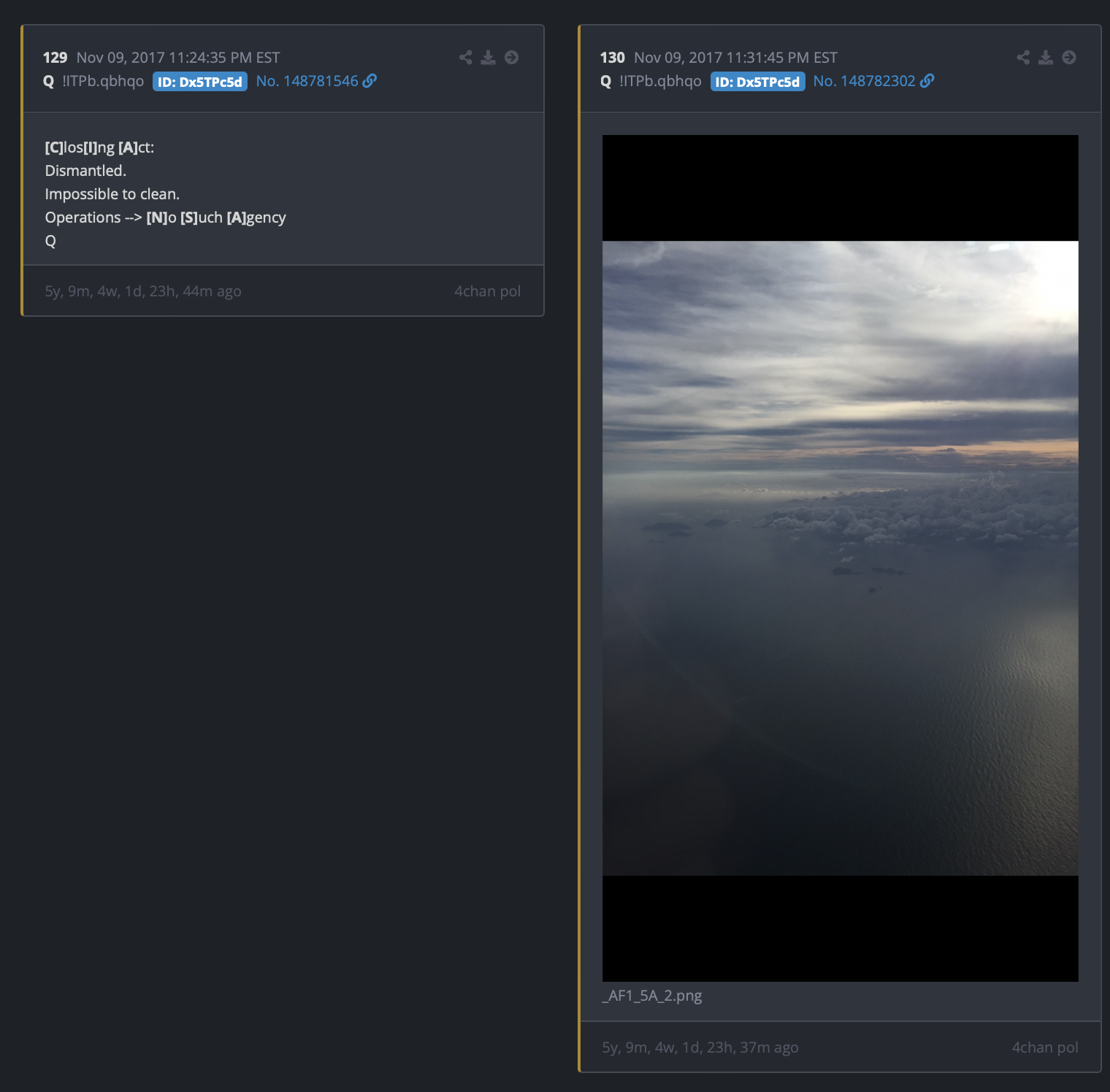Click tripcode !ITPb.qbhqo on post 129

pos(103,81)
